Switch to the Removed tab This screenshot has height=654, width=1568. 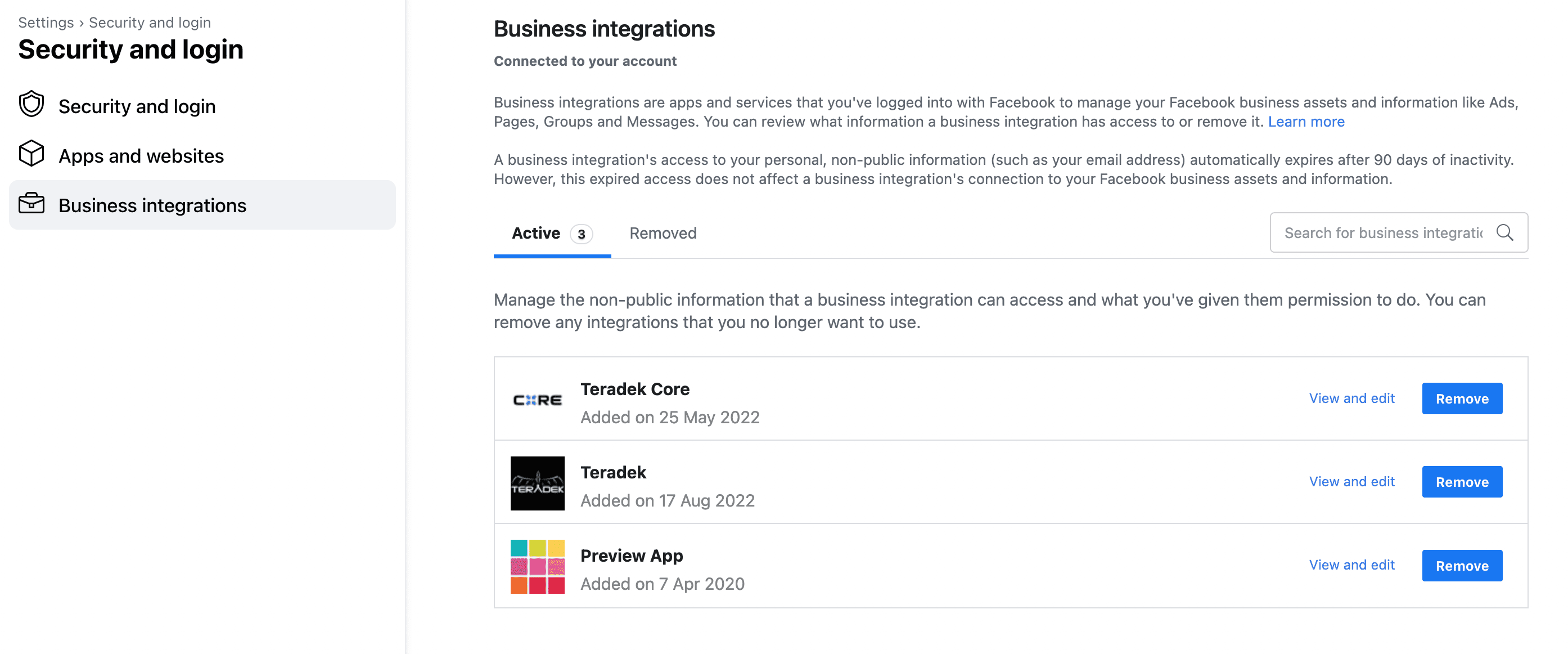663,232
